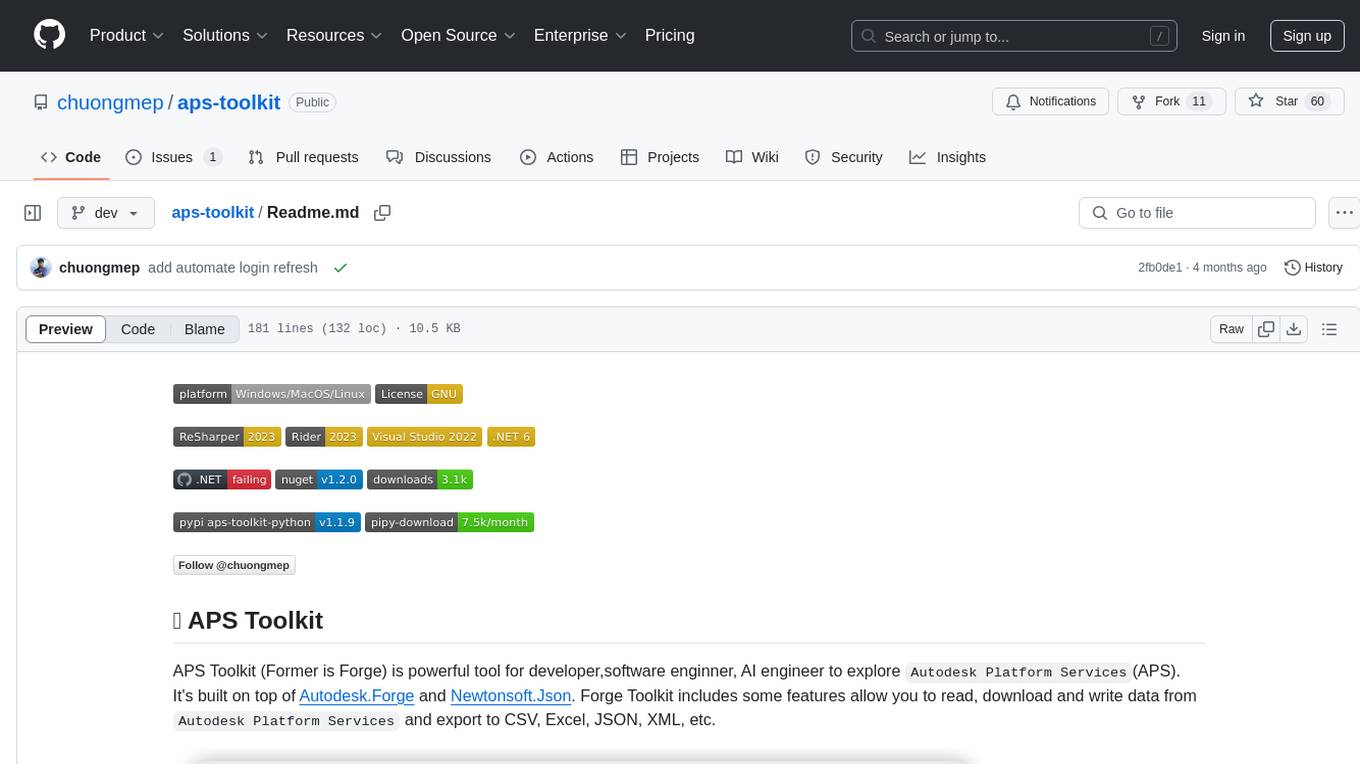Open the more file actions menu
1360x764 pixels.
[1344, 213]
